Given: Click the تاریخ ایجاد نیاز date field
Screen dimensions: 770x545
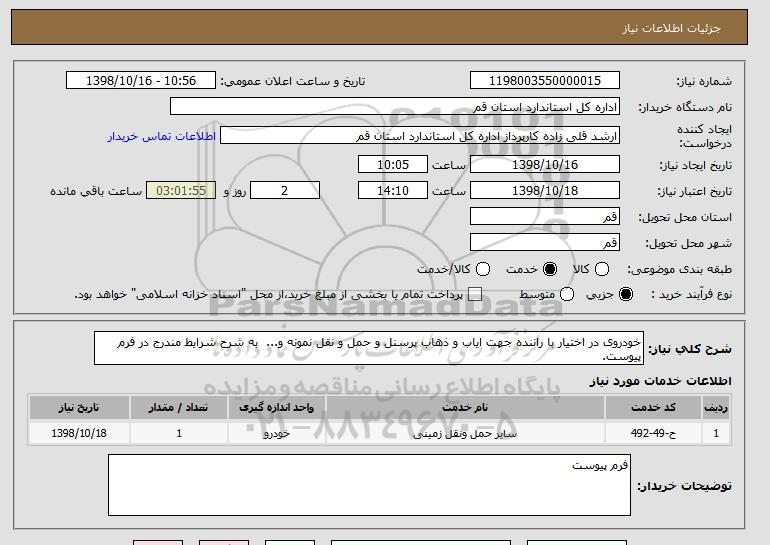Looking at the screenshot, I should [545, 164].
